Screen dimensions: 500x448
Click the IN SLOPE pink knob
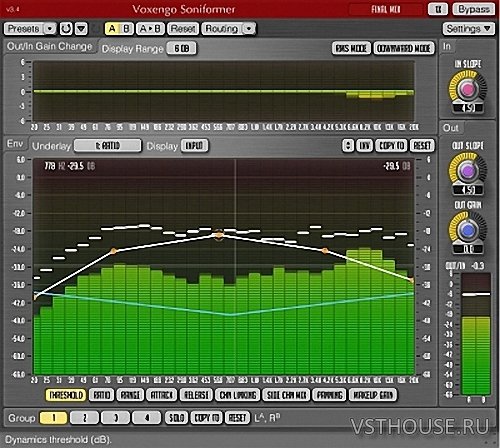[467, 89]
